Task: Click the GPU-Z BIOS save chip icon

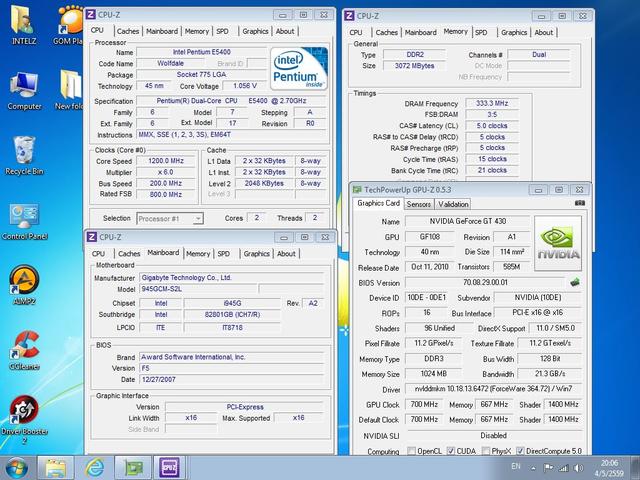Action: tap(575, 282)
